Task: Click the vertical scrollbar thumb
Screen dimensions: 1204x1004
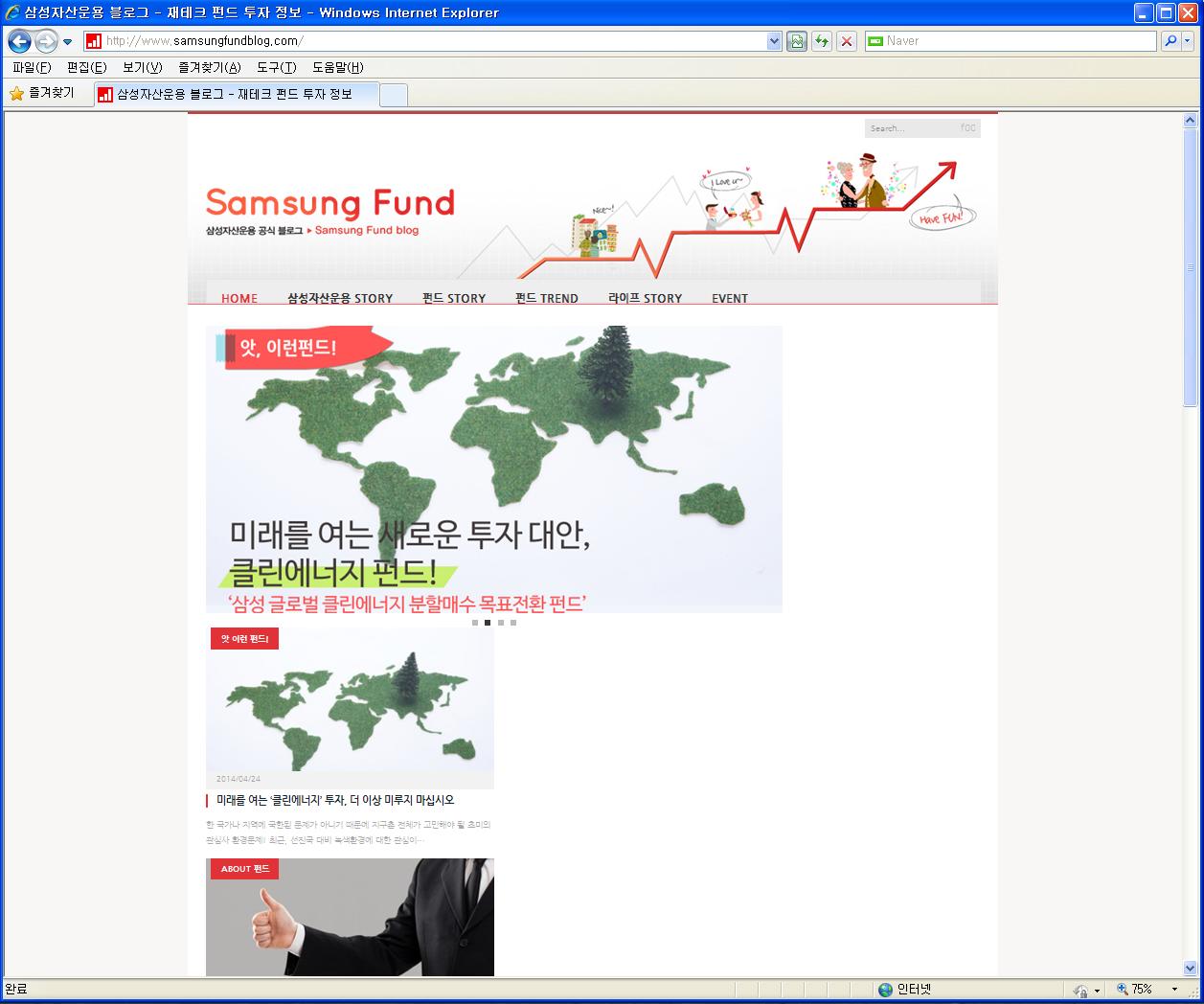Action: pyautogui.click(x=1191, y=267)
